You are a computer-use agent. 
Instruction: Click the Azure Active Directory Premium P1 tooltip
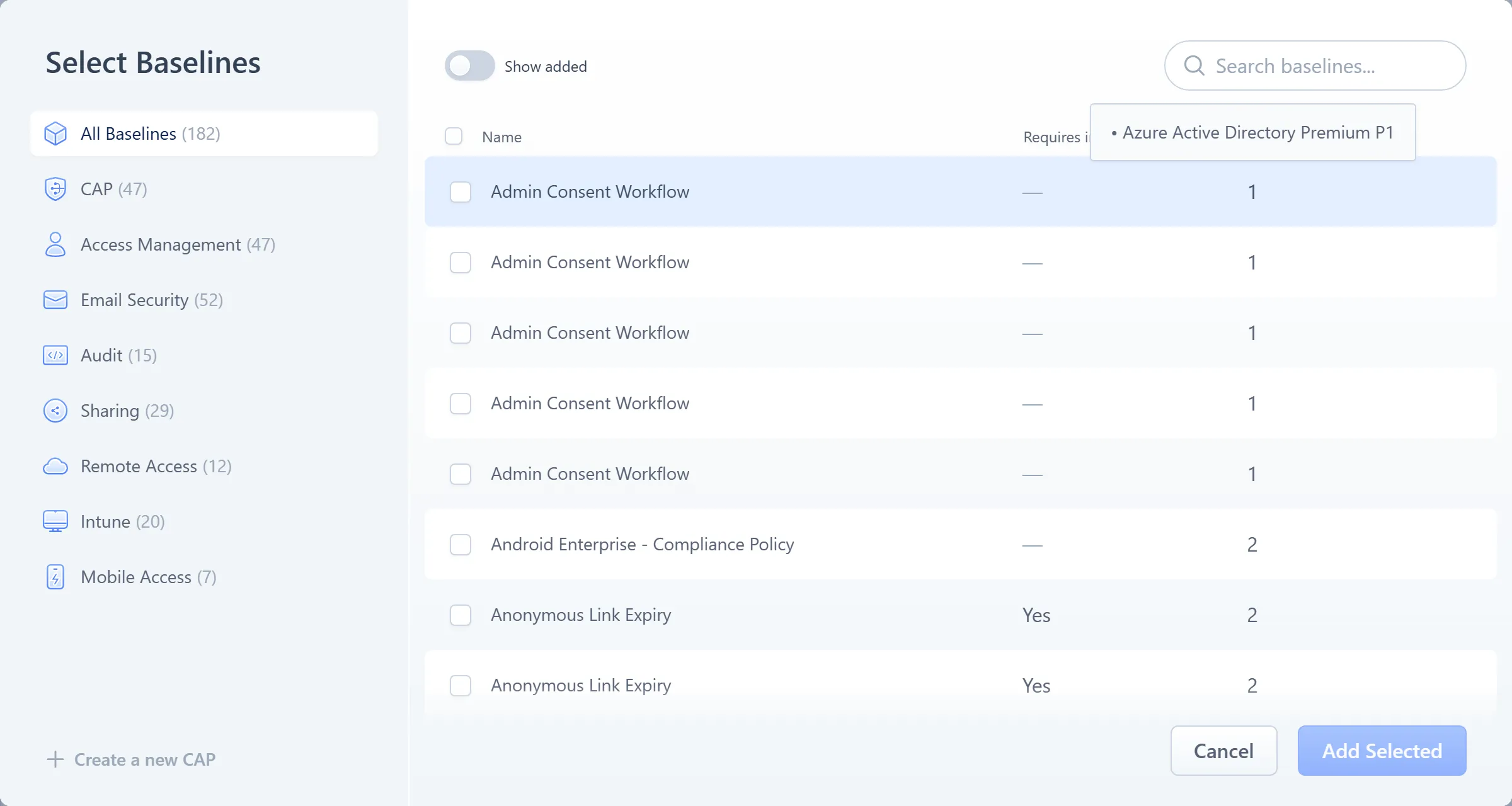pyautogui.click(x=1252, y=132)
